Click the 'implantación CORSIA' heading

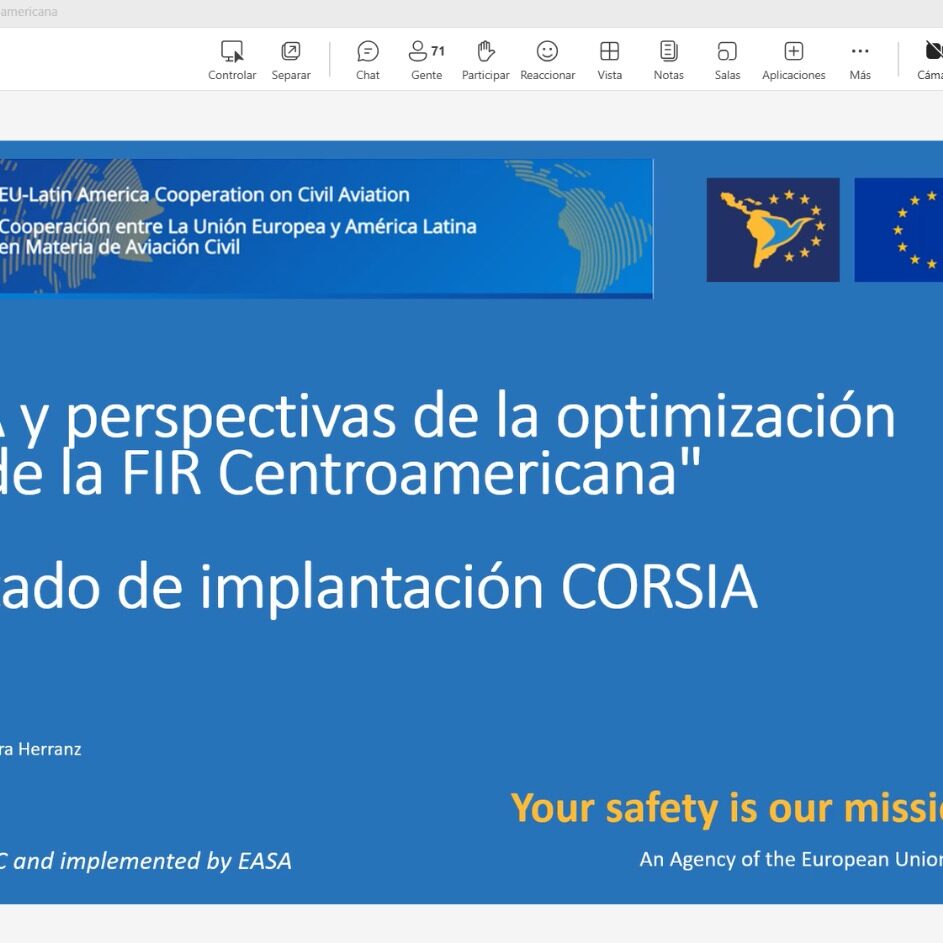click(x=478, y=588)
